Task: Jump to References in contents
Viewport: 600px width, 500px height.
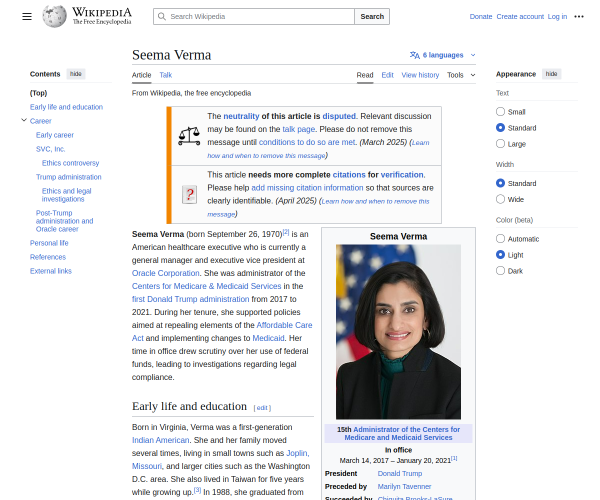Action: click(x=48, y=257)
